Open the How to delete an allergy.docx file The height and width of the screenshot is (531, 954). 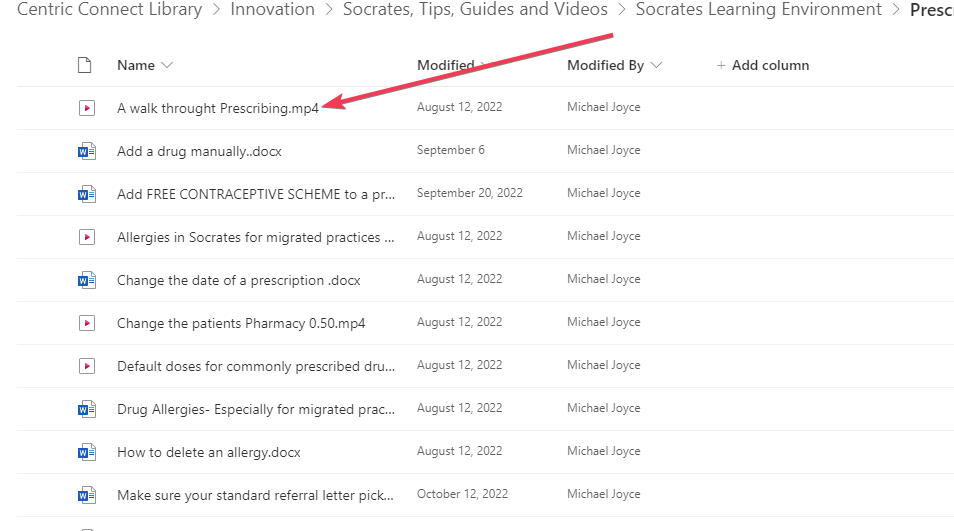click(209, 453)
